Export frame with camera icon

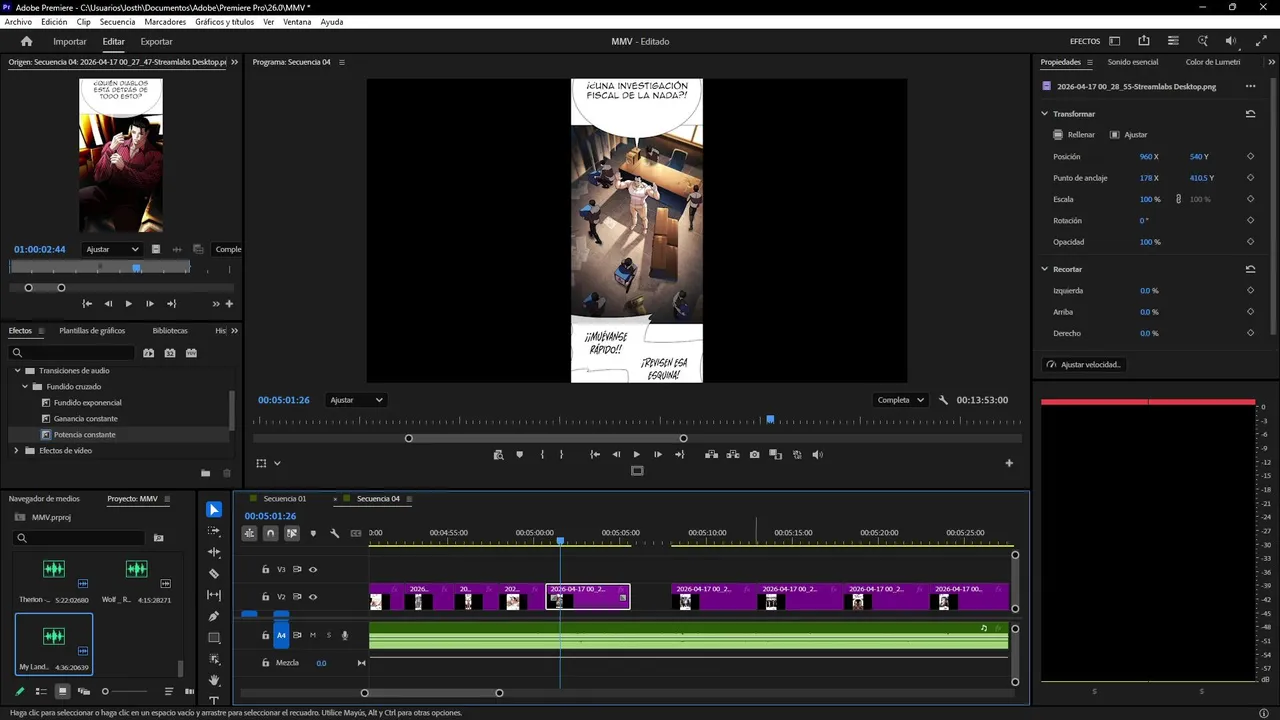click(754, 455)
